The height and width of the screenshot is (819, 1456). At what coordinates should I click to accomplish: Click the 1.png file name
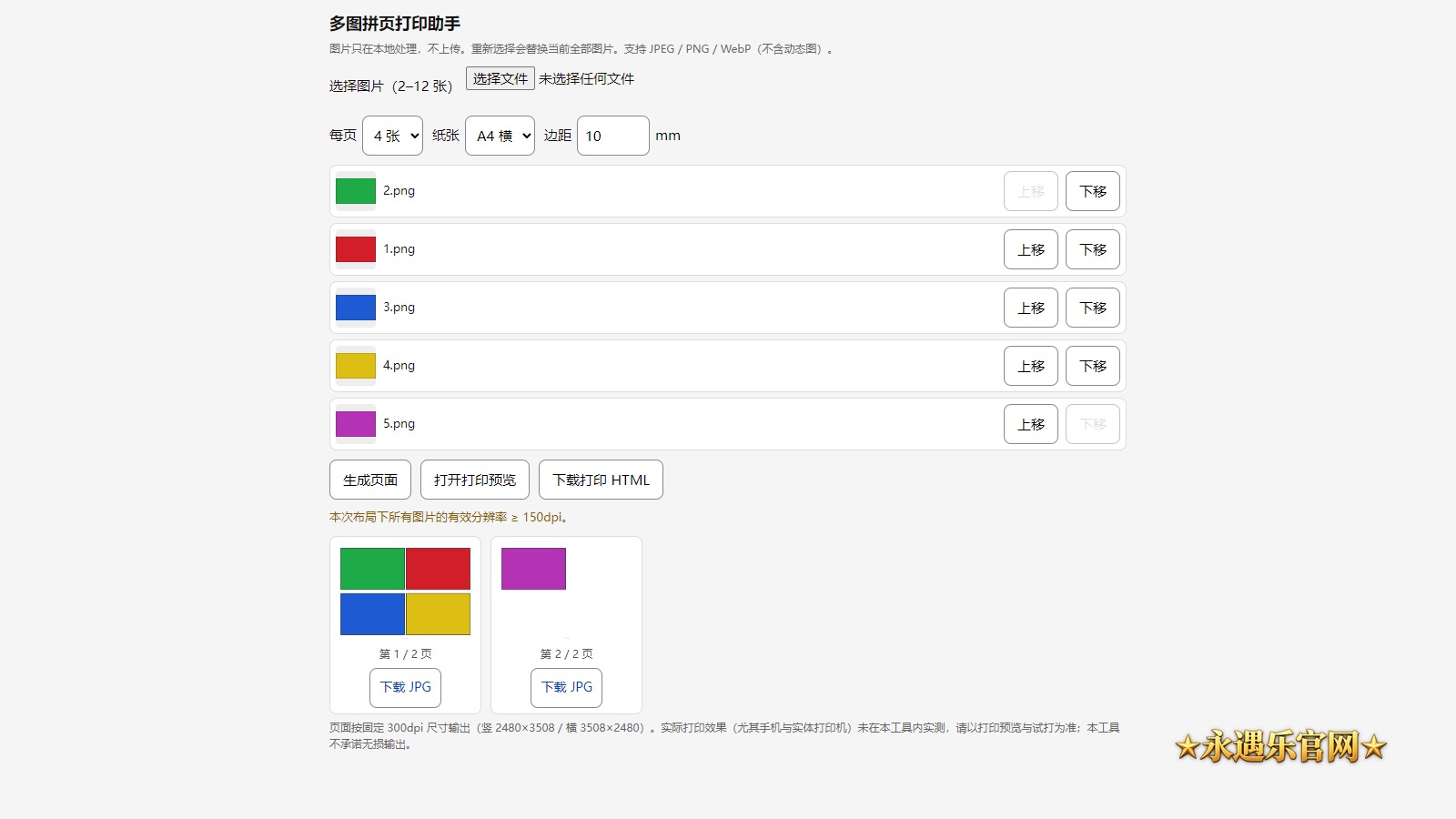coord(399,249)
